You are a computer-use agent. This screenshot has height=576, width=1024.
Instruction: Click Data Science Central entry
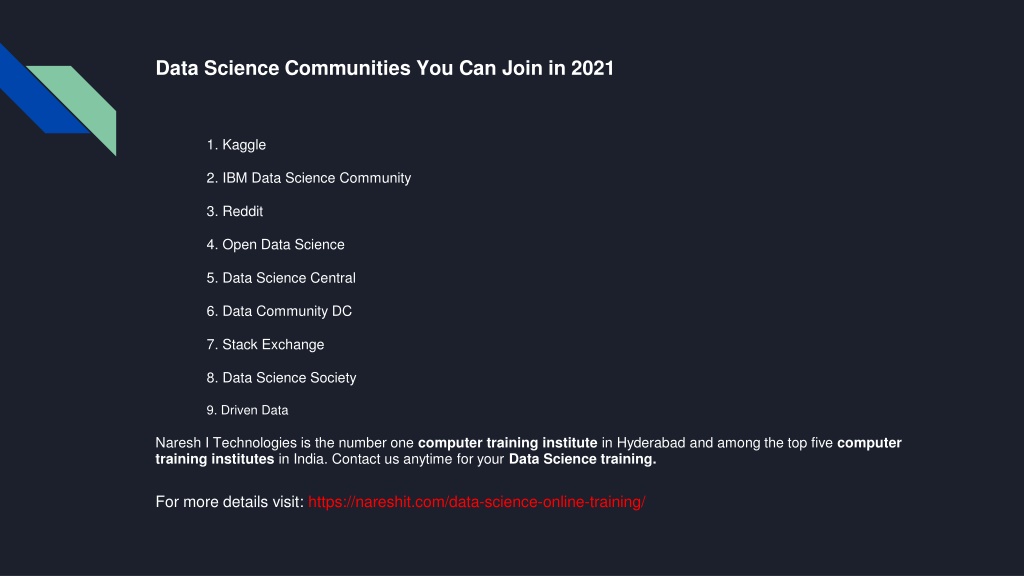click(x=281, y=278)
